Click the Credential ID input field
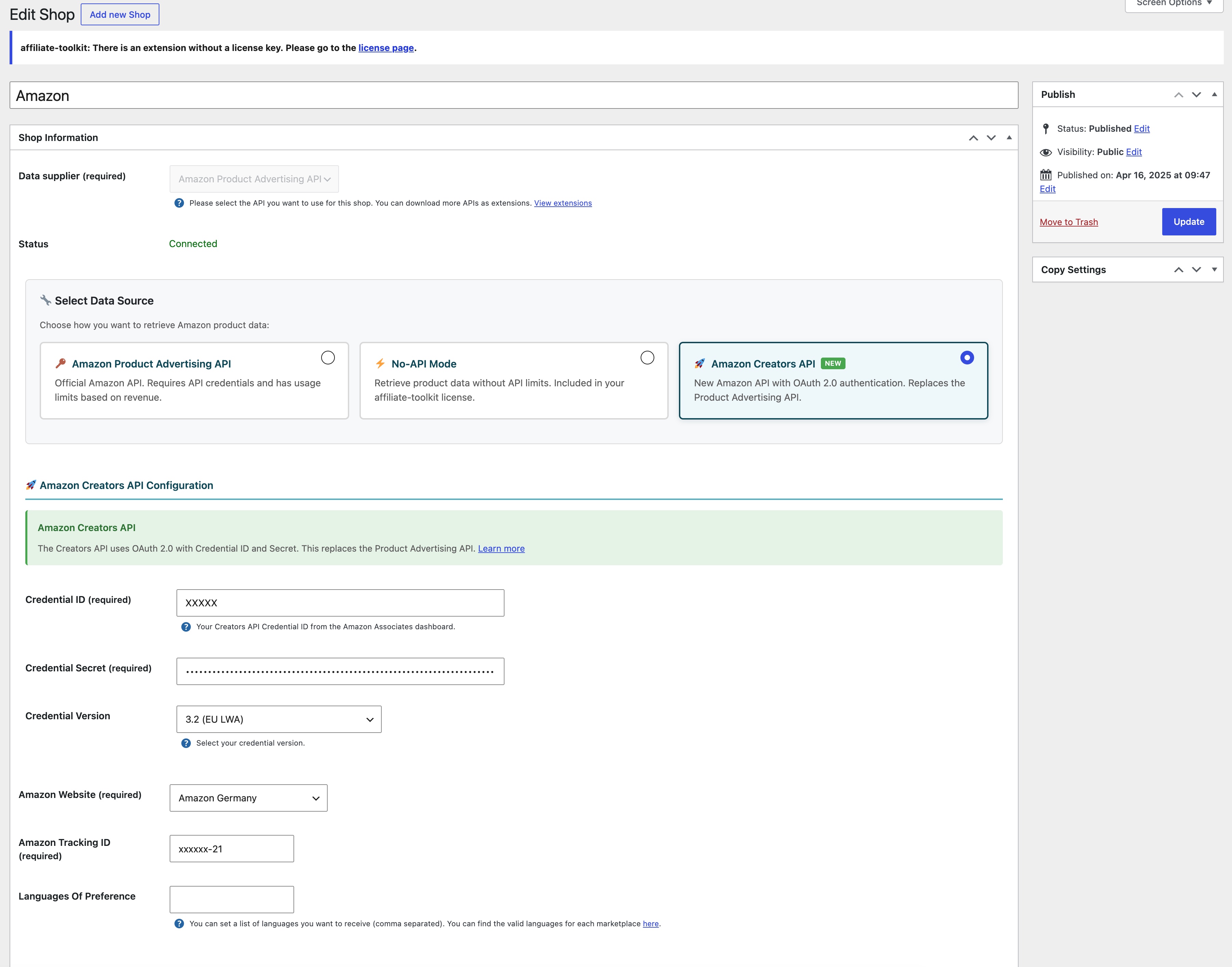 pos(340,603)
